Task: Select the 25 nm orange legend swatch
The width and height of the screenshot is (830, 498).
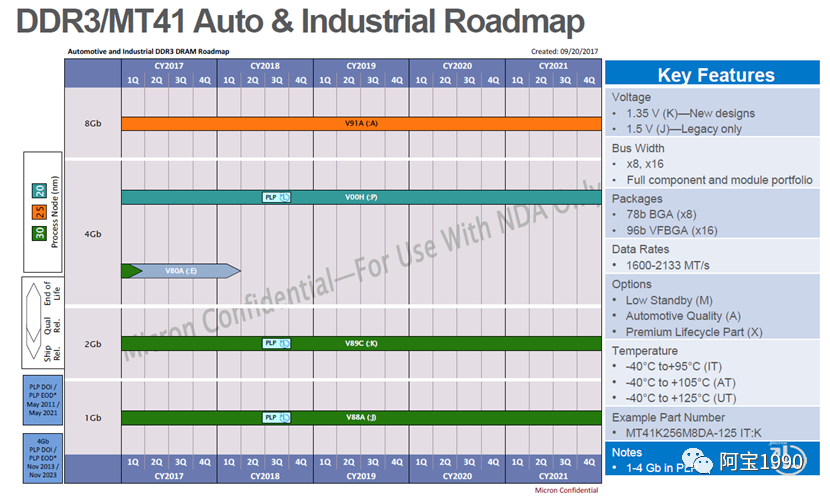Action: tap(40, 212)
